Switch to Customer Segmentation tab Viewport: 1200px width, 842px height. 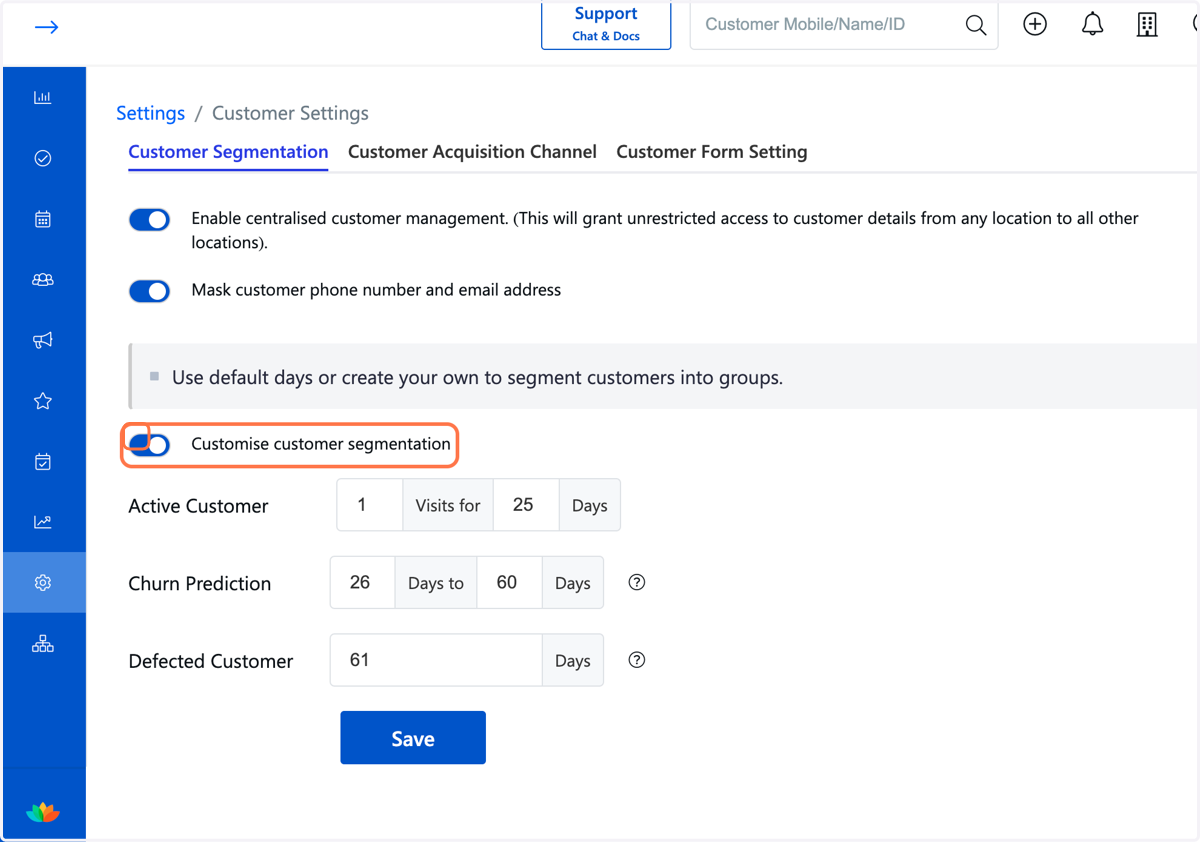pyautogui.click(x=228, y=152)
